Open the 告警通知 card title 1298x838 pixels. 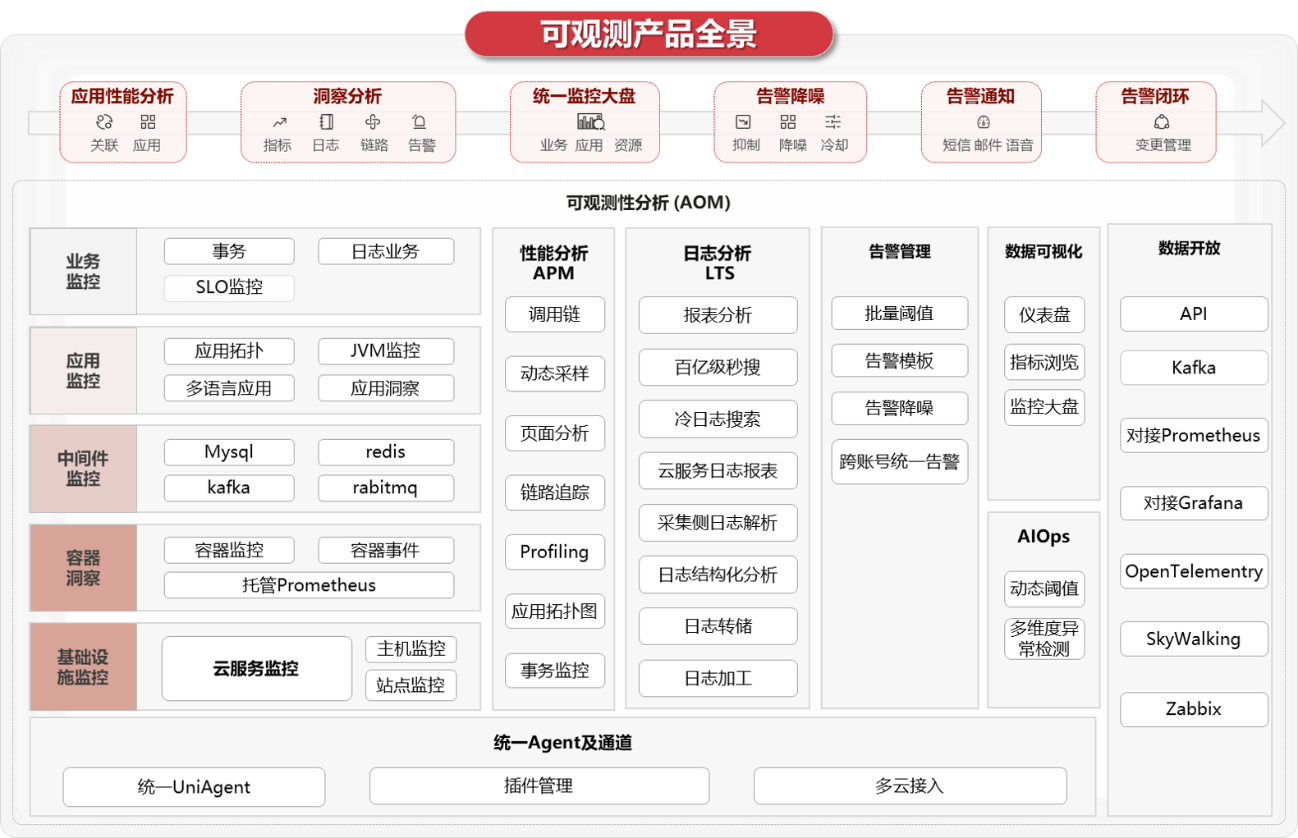pos(981,96)
